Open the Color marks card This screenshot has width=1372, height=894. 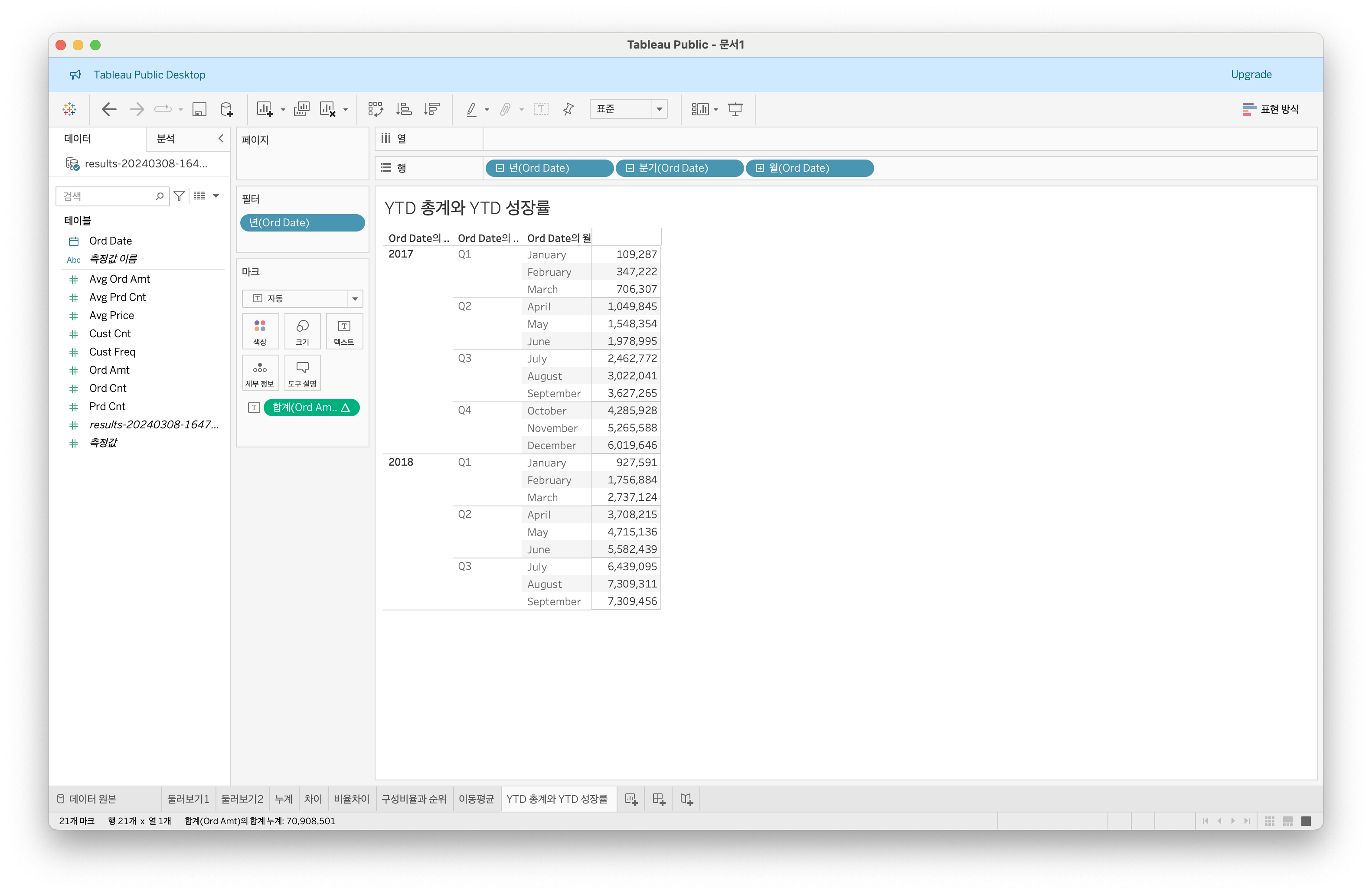[260, 331]
